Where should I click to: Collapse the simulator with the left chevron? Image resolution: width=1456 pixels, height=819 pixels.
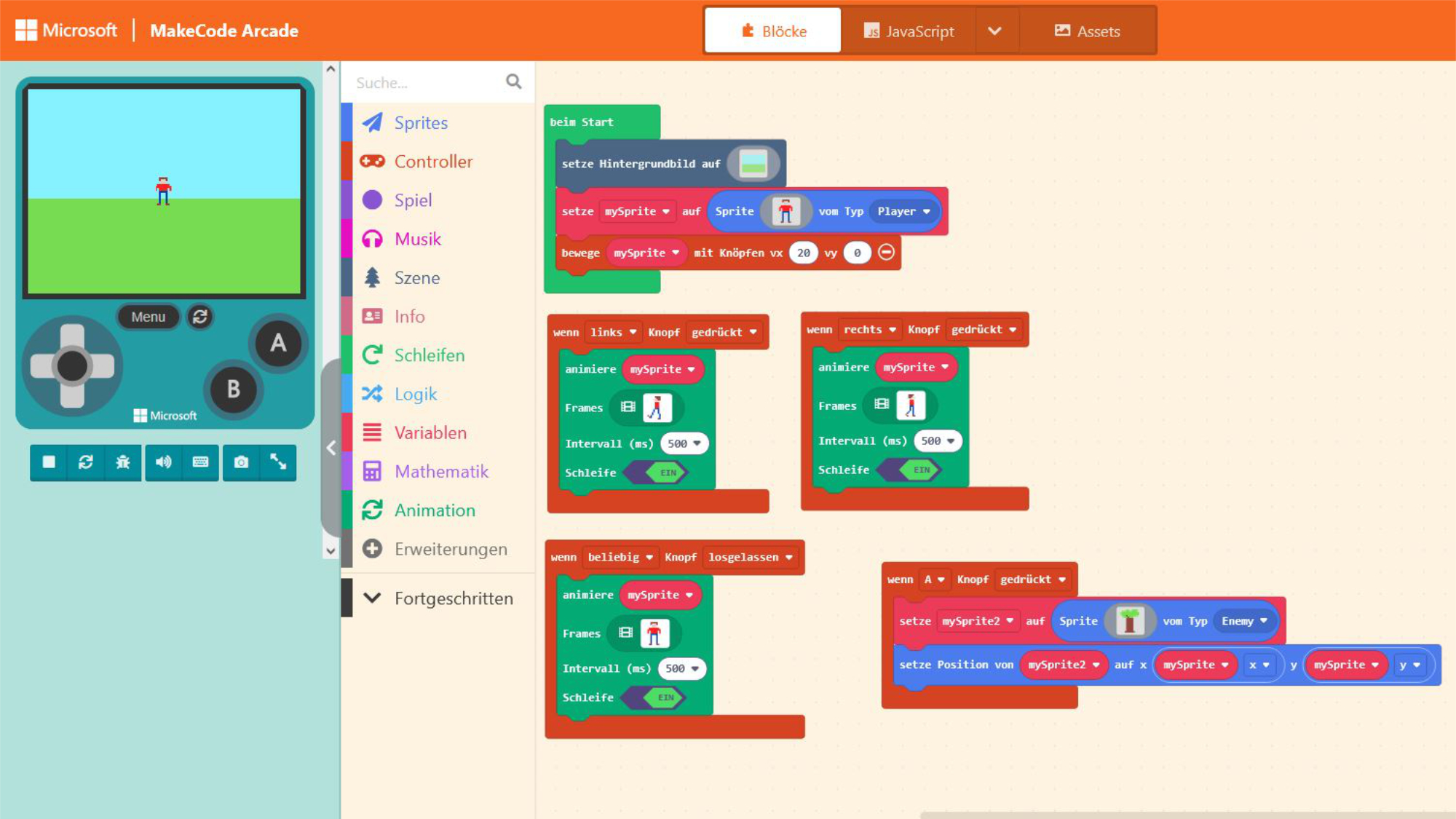click(331, 448)
